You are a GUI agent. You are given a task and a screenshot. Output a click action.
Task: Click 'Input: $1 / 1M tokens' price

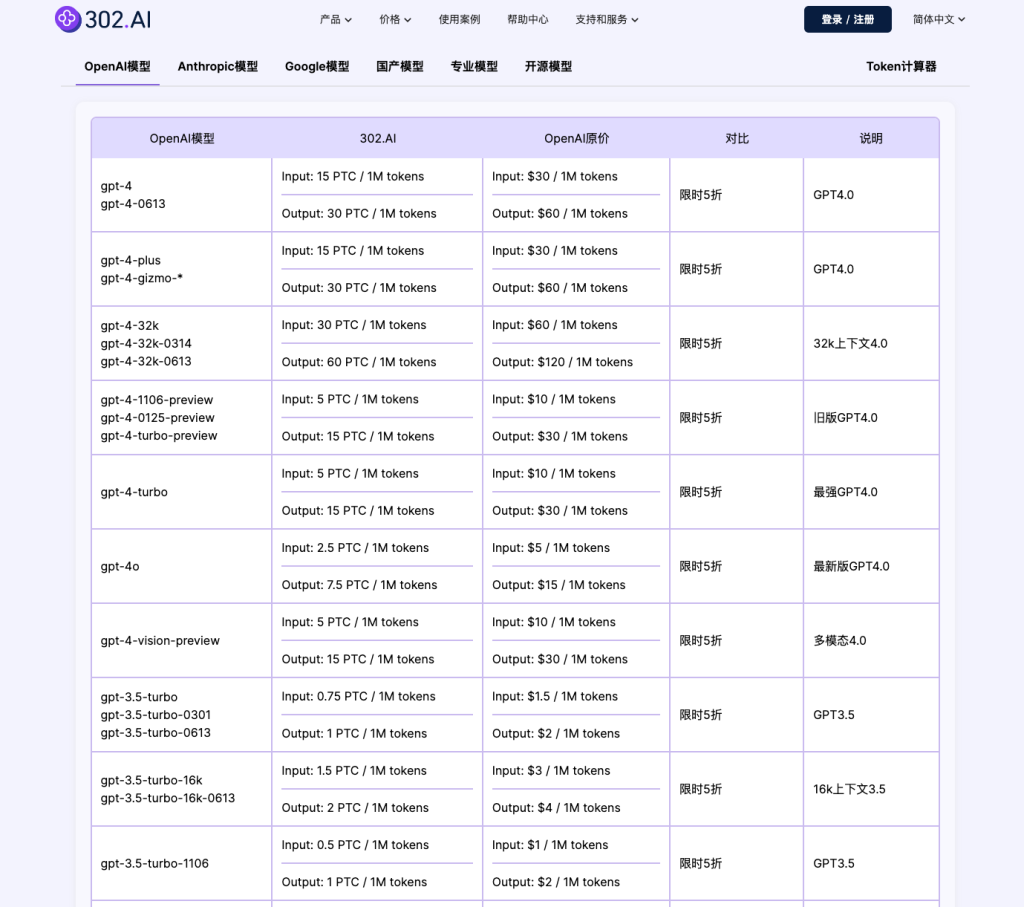coord(550,845)
